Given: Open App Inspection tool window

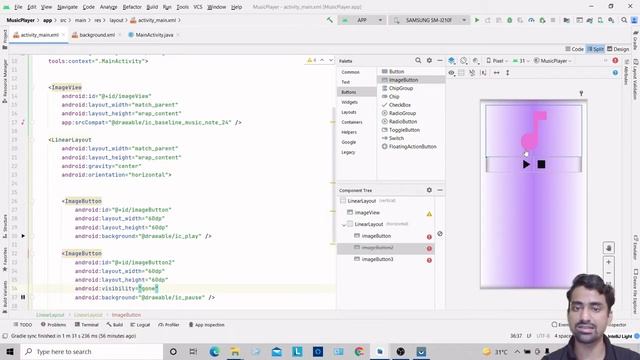Looking at the screenshot, I should (x=207, y=324).
